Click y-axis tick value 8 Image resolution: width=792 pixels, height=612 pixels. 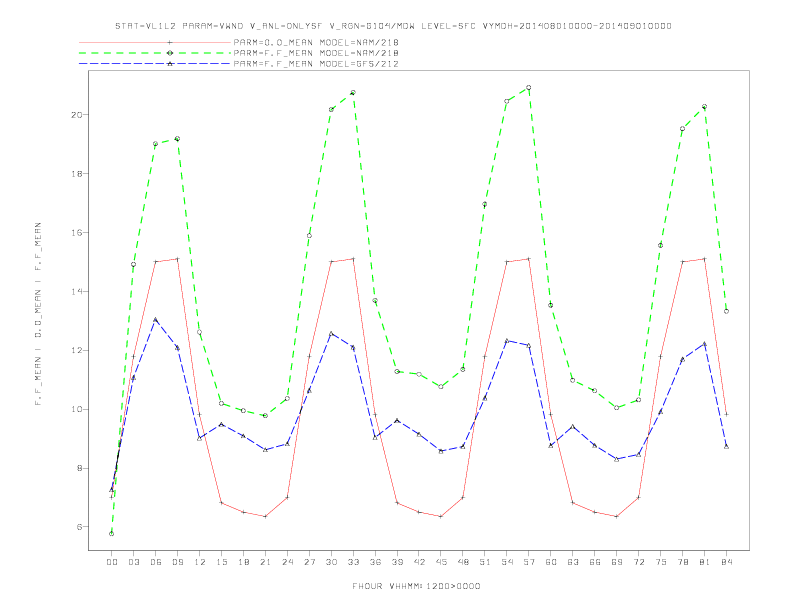click(79, 468)
